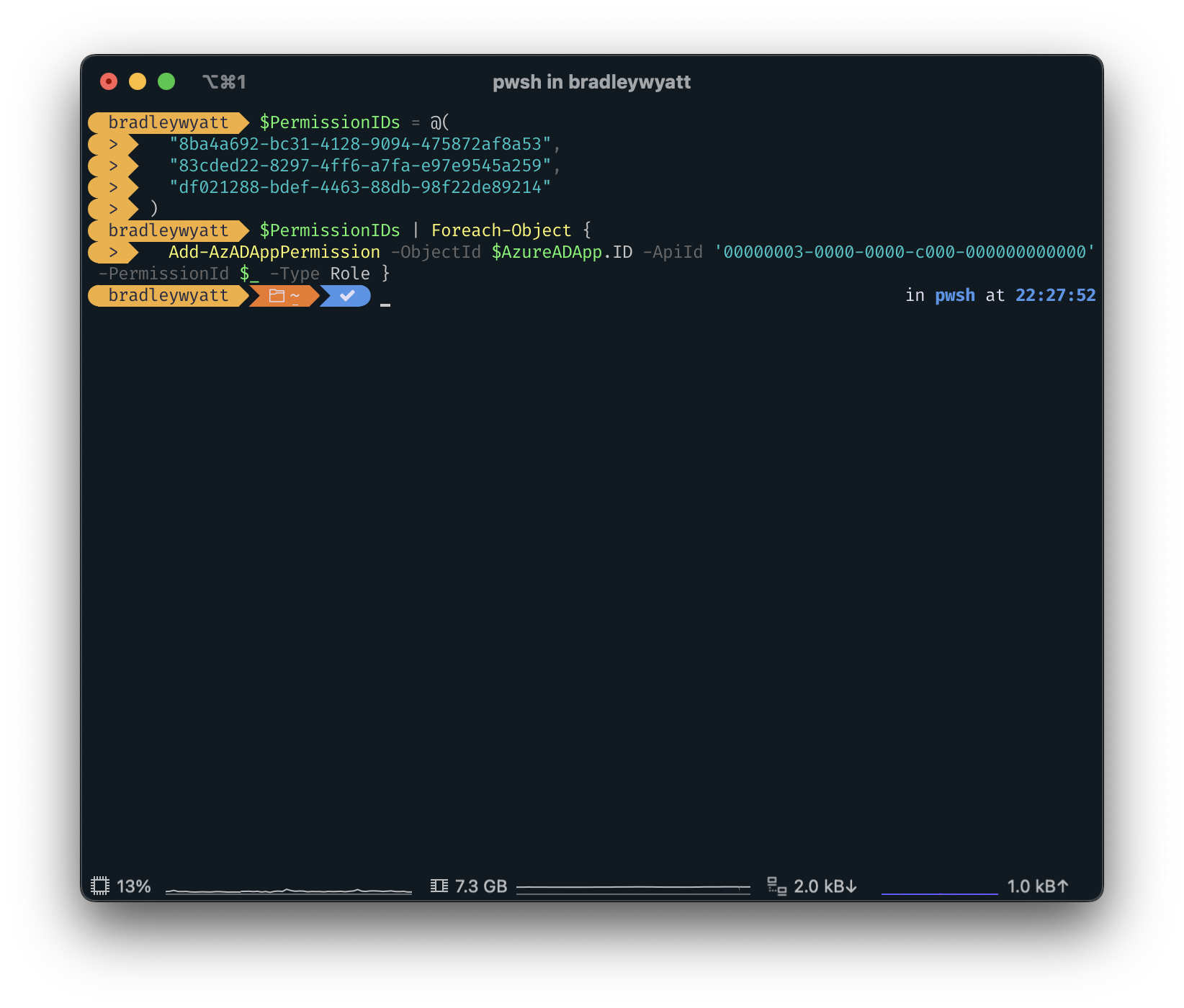
Task: Click the GUID string starting with df021288
Action: coord(360,187)
